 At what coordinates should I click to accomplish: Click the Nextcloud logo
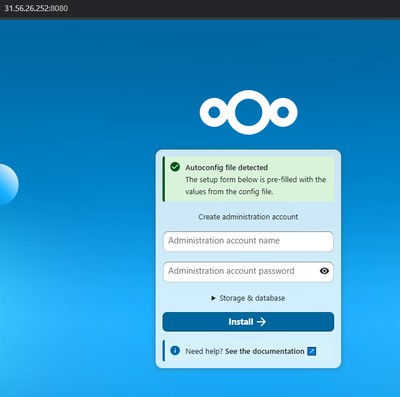(x=248, y=112)
